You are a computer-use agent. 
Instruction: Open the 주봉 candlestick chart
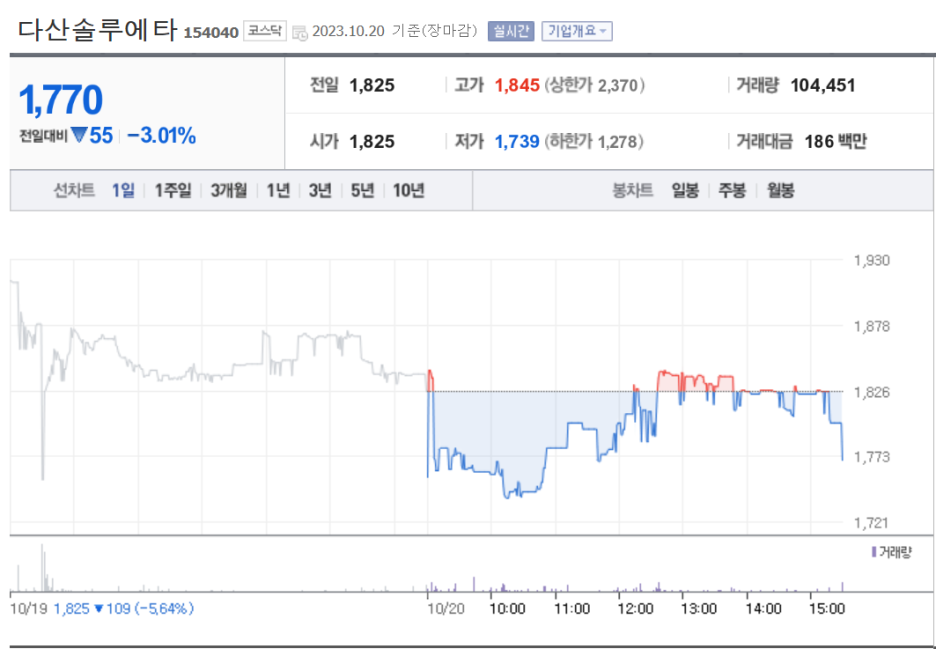pyautogui.click(x=732, y=190)
